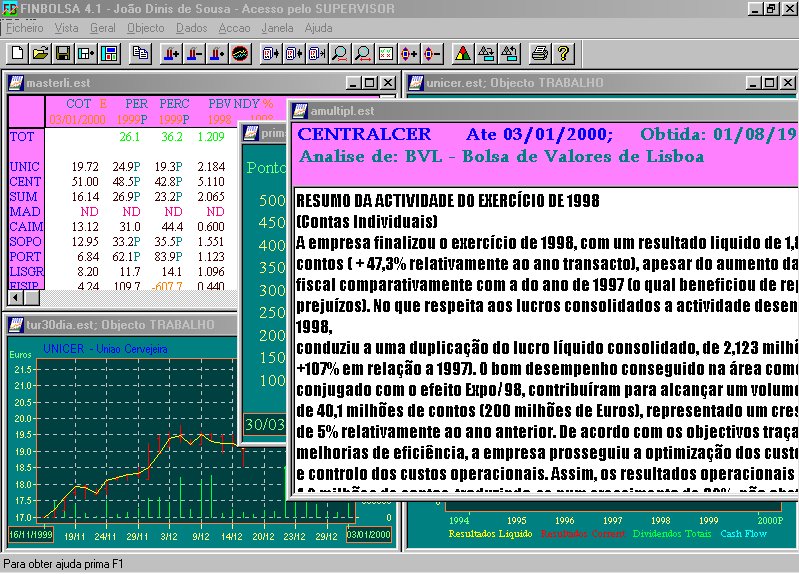Viewport: 799px width, 574px height.
Task: Click the left scroll arrow in masterli.est
Action: 16,298
